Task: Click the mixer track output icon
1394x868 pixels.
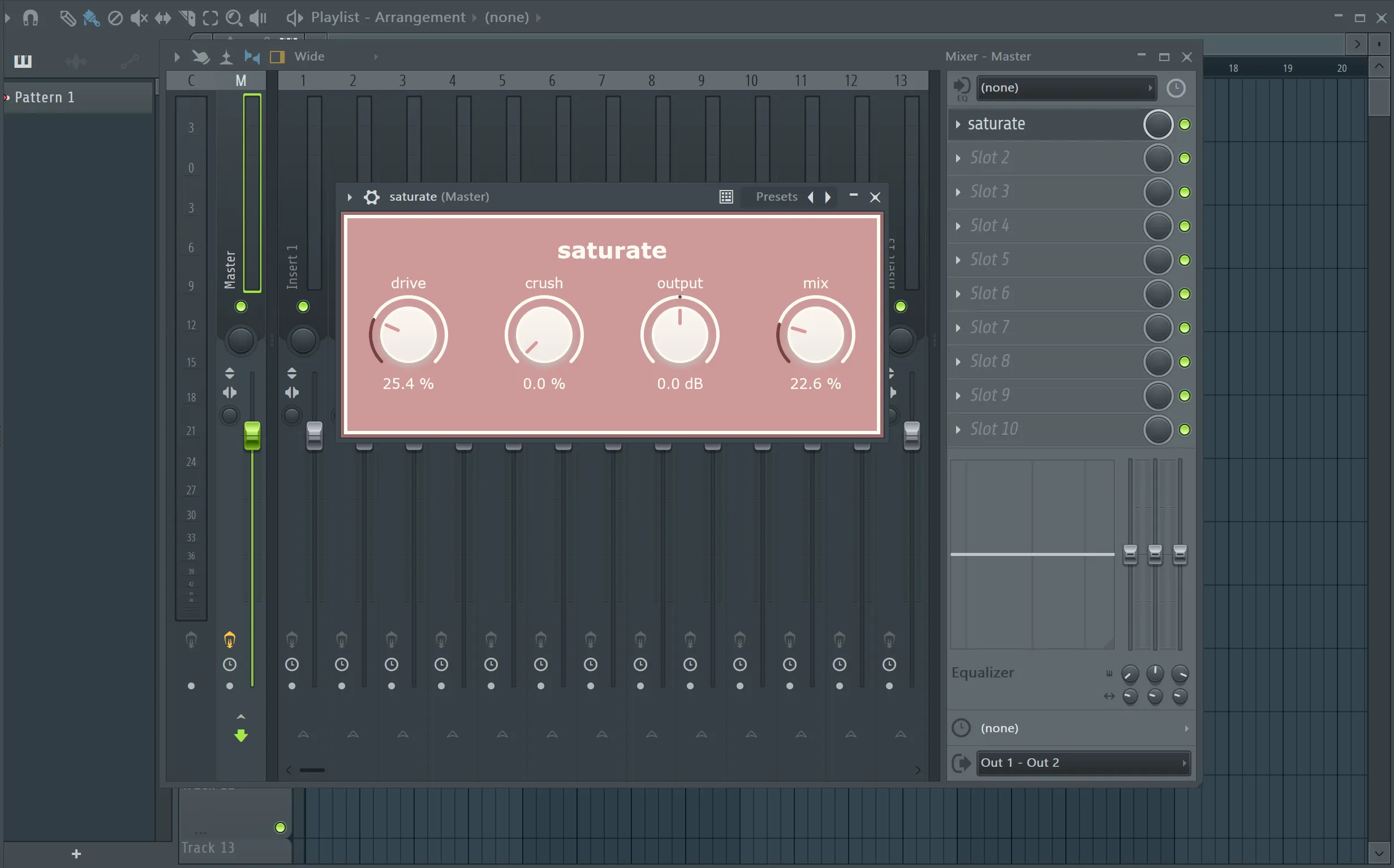Action: click(x=961, y=763)
